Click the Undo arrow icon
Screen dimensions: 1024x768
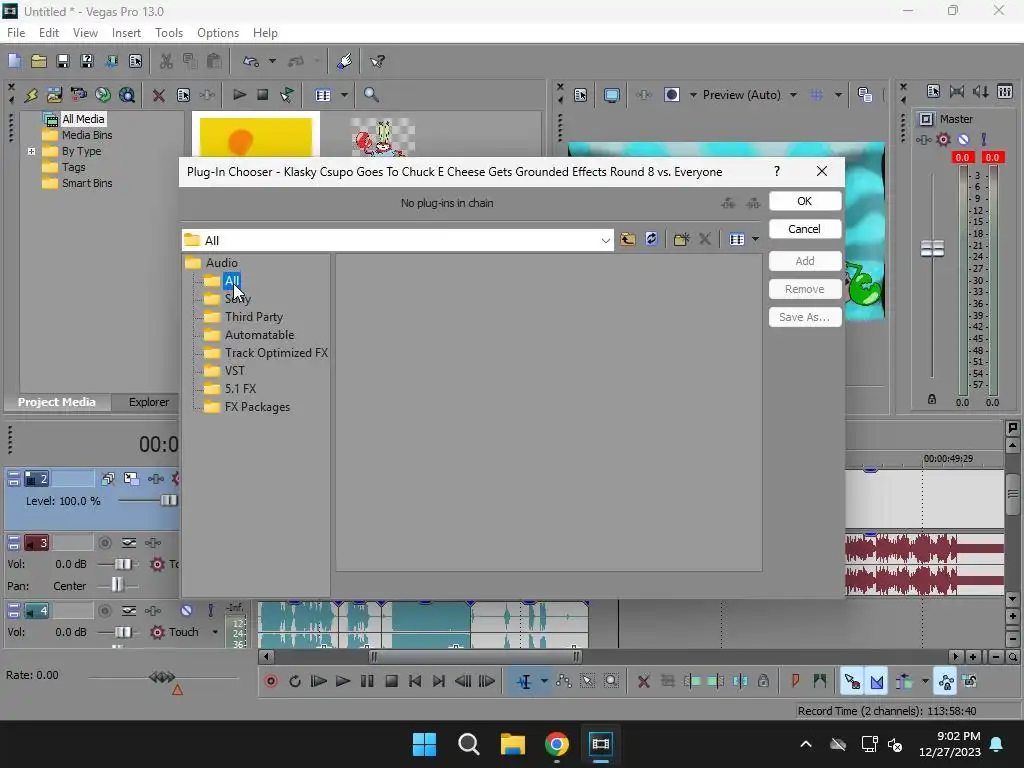pos(251,61)
